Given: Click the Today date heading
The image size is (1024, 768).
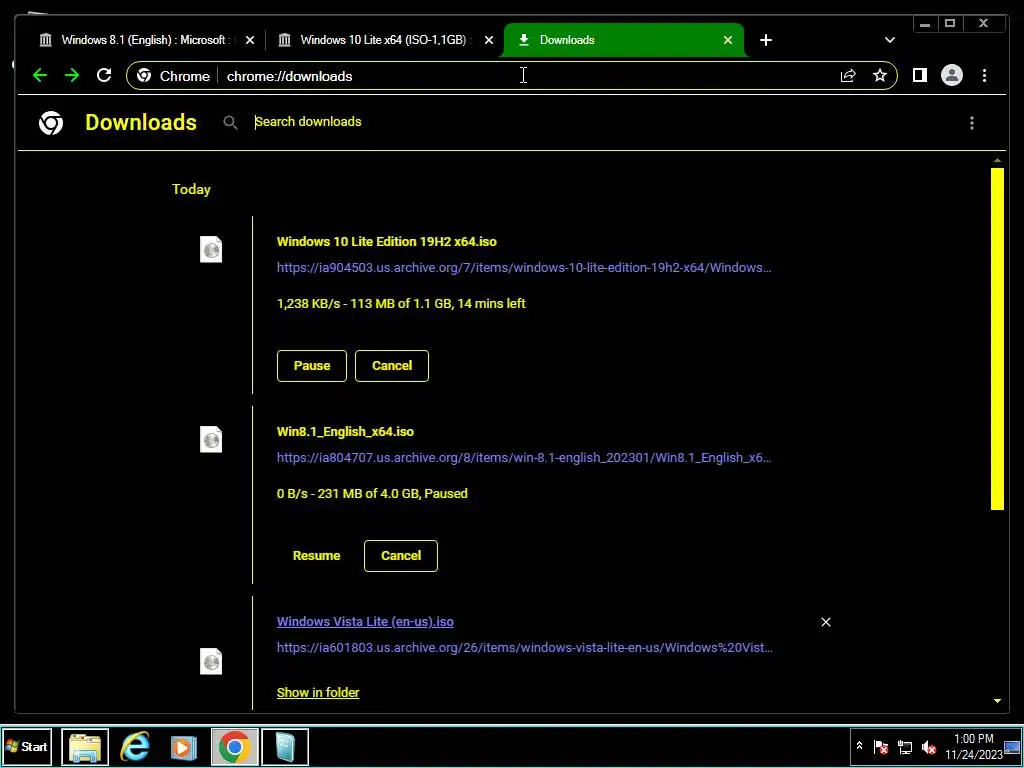Looking at the screenshot, I should coord(191,189).
